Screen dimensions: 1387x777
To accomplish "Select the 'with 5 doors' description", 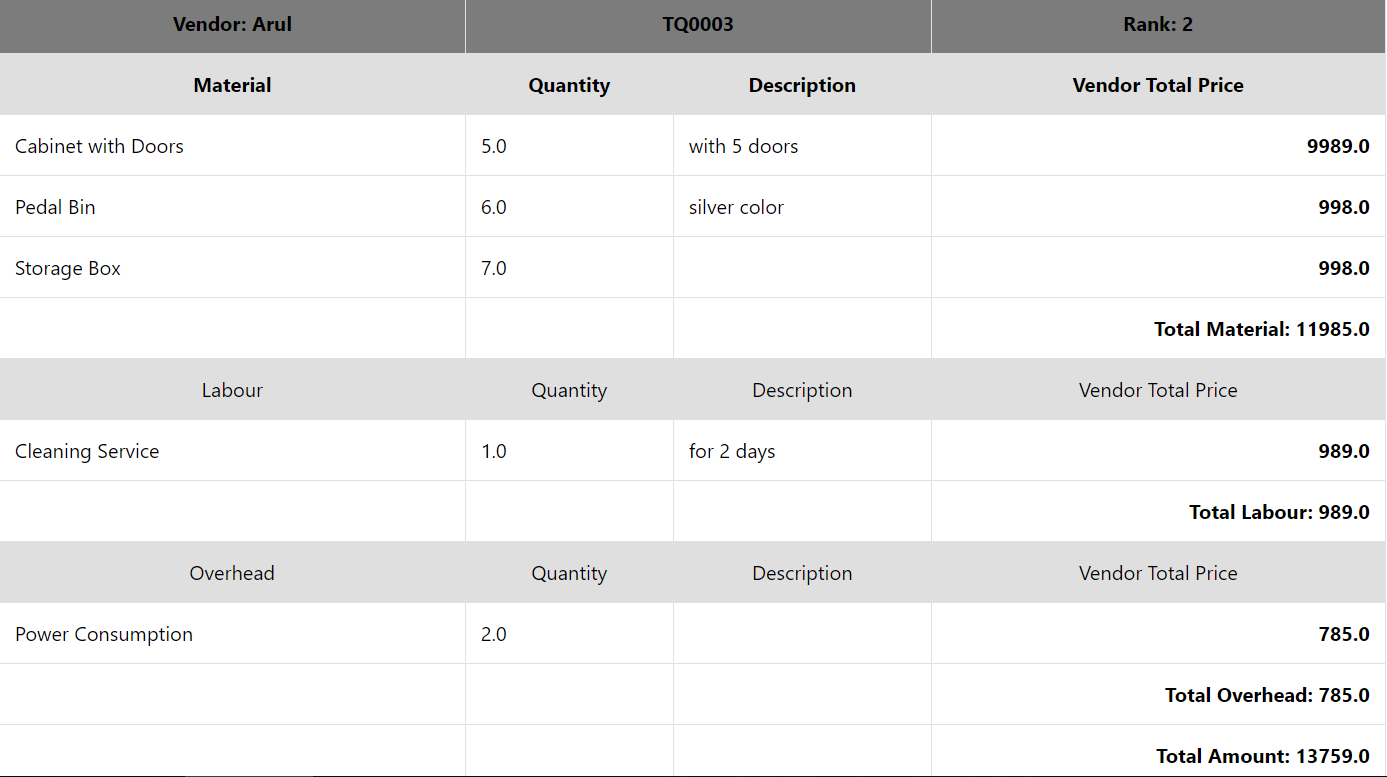I will (x=743, y=147).
